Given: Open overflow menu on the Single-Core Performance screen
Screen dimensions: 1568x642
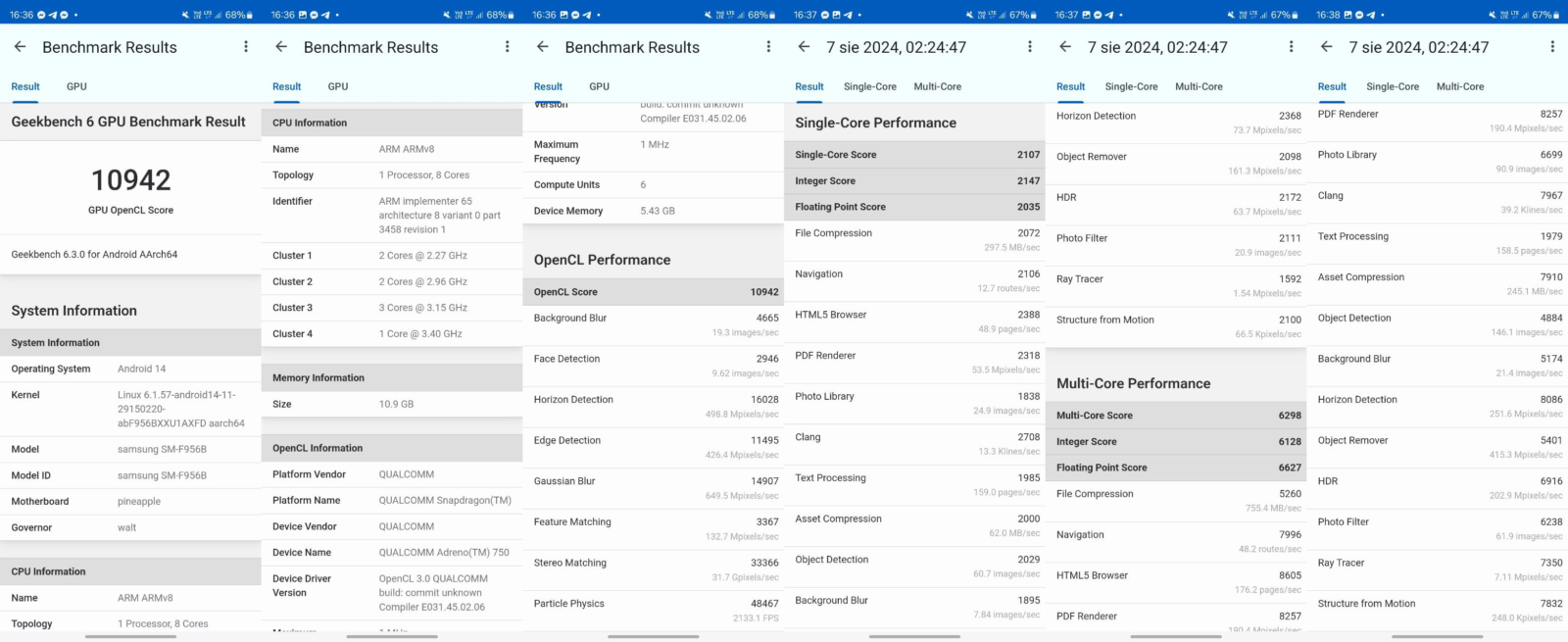Looking at the screenshot, I should (x=1029, y=47).
